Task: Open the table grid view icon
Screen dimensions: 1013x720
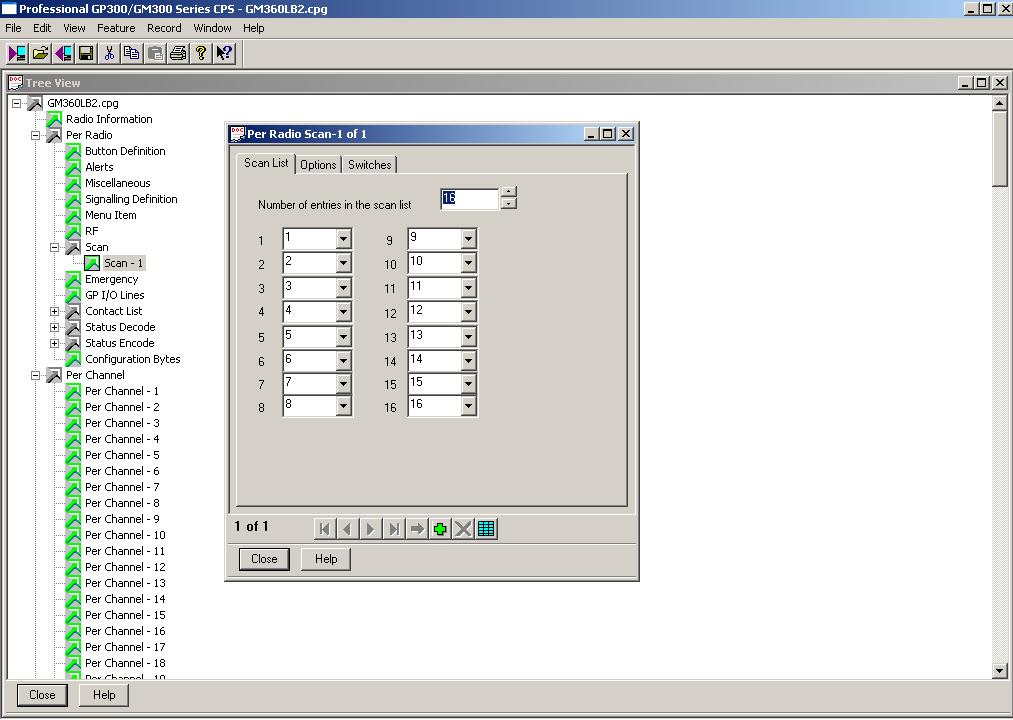Action: click(486, 529)
